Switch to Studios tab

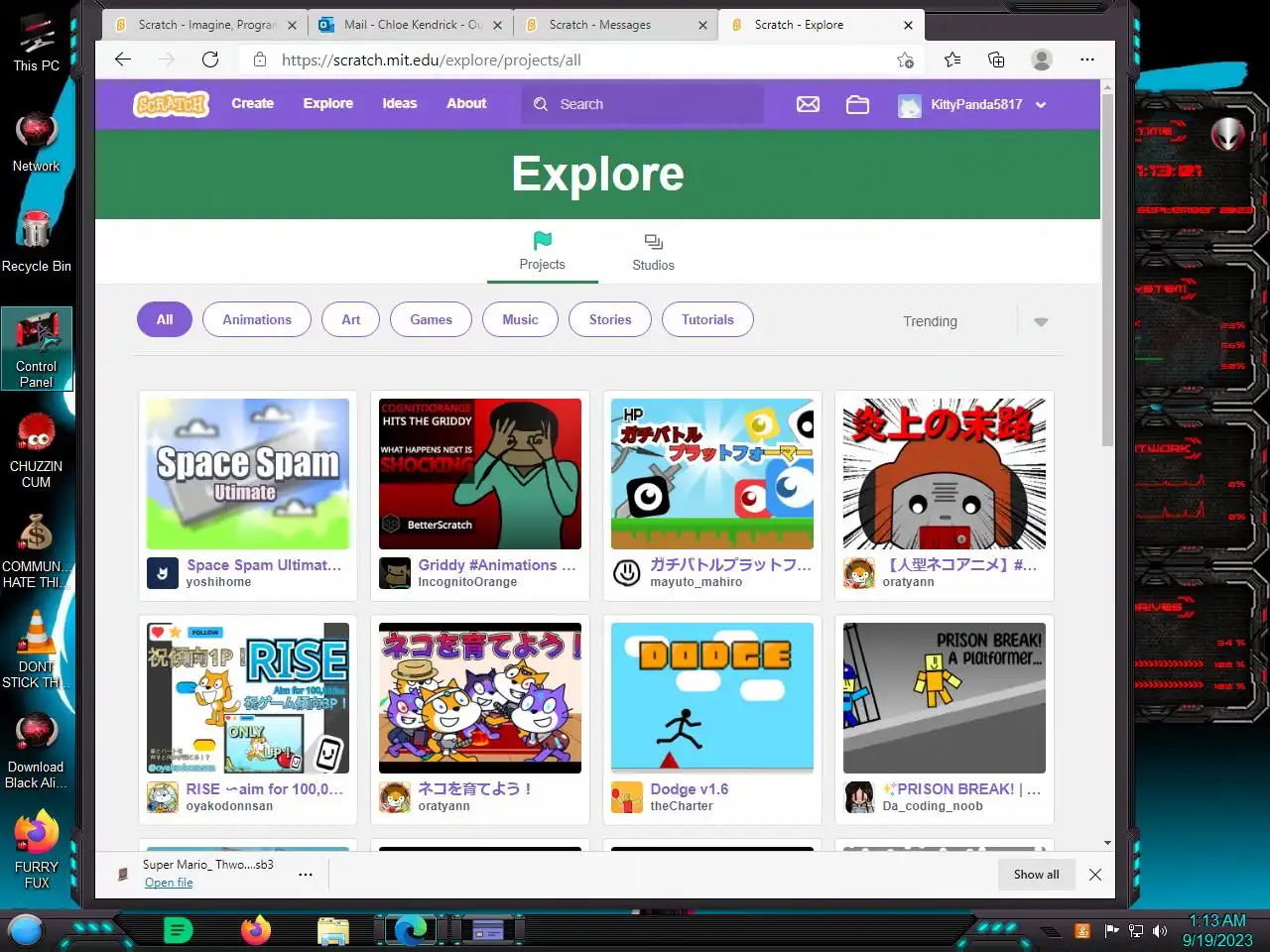pyautogui.click(x=653, y=252)
